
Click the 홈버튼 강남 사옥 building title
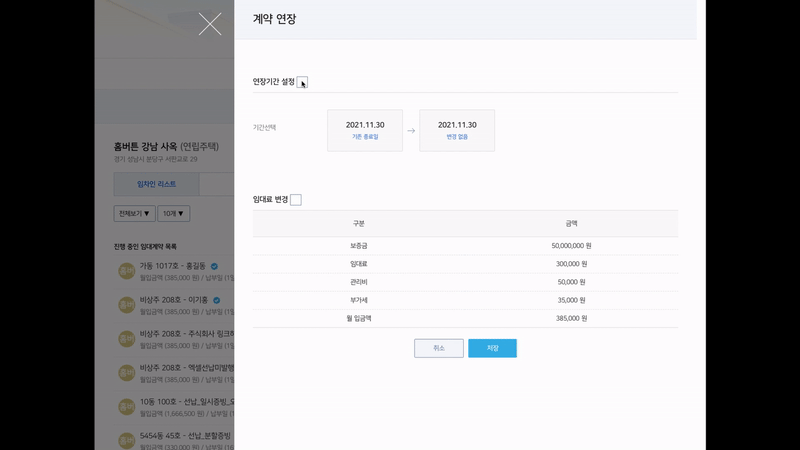coord(145,146)
